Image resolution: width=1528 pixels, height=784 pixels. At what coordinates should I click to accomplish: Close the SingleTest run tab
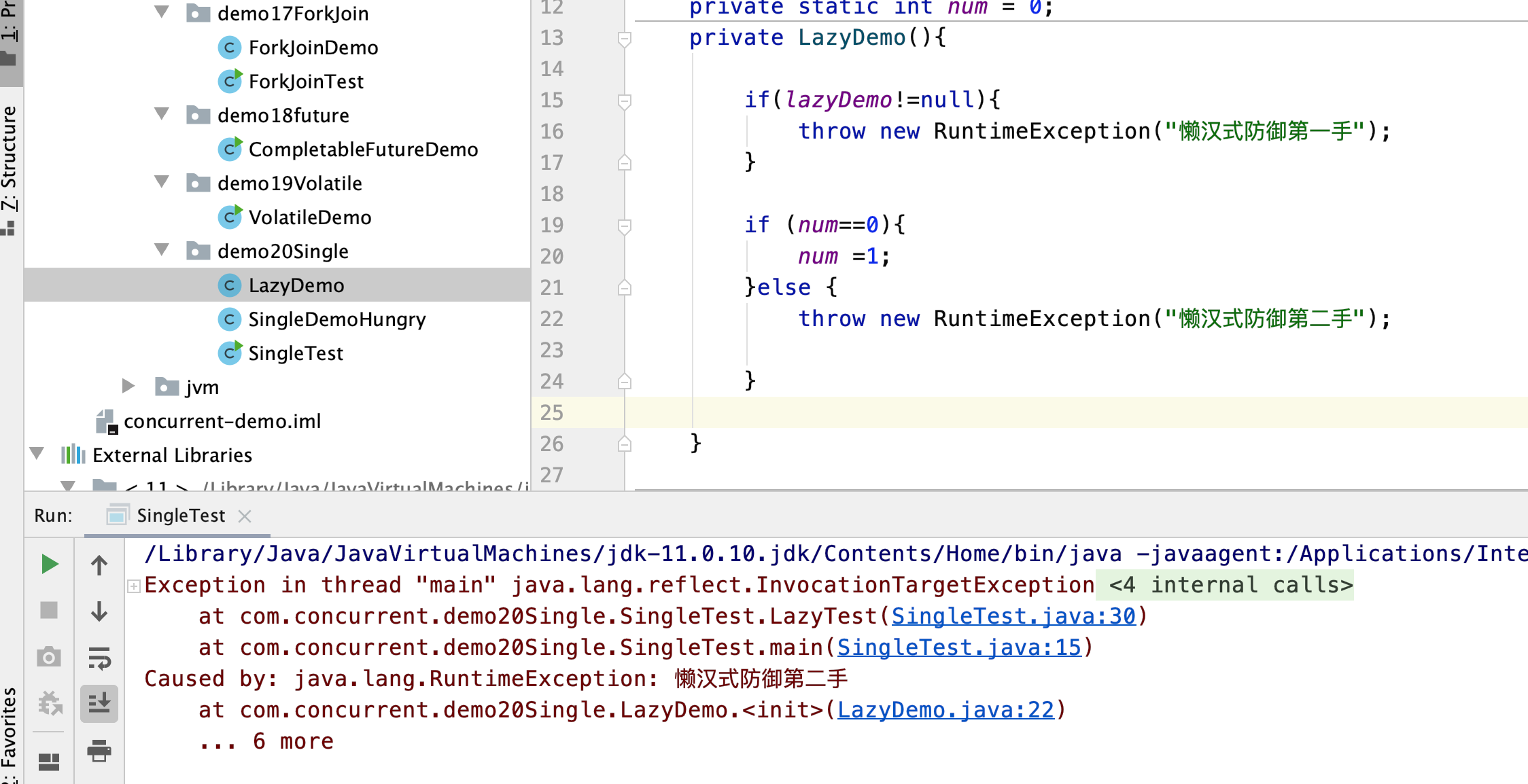(245, 516)
